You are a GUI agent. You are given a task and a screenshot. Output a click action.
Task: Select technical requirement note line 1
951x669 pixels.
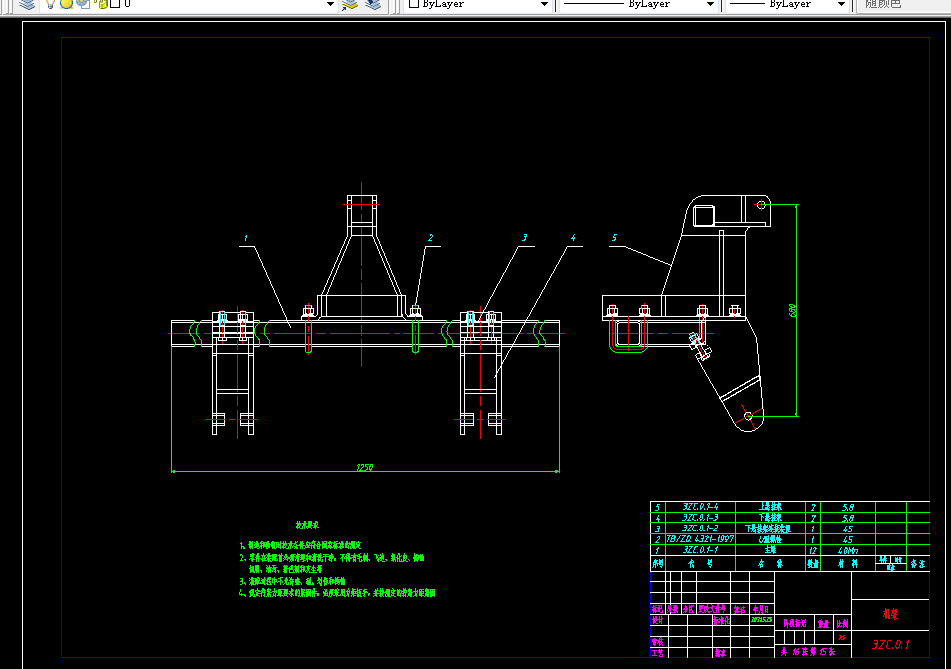[301, 545]
